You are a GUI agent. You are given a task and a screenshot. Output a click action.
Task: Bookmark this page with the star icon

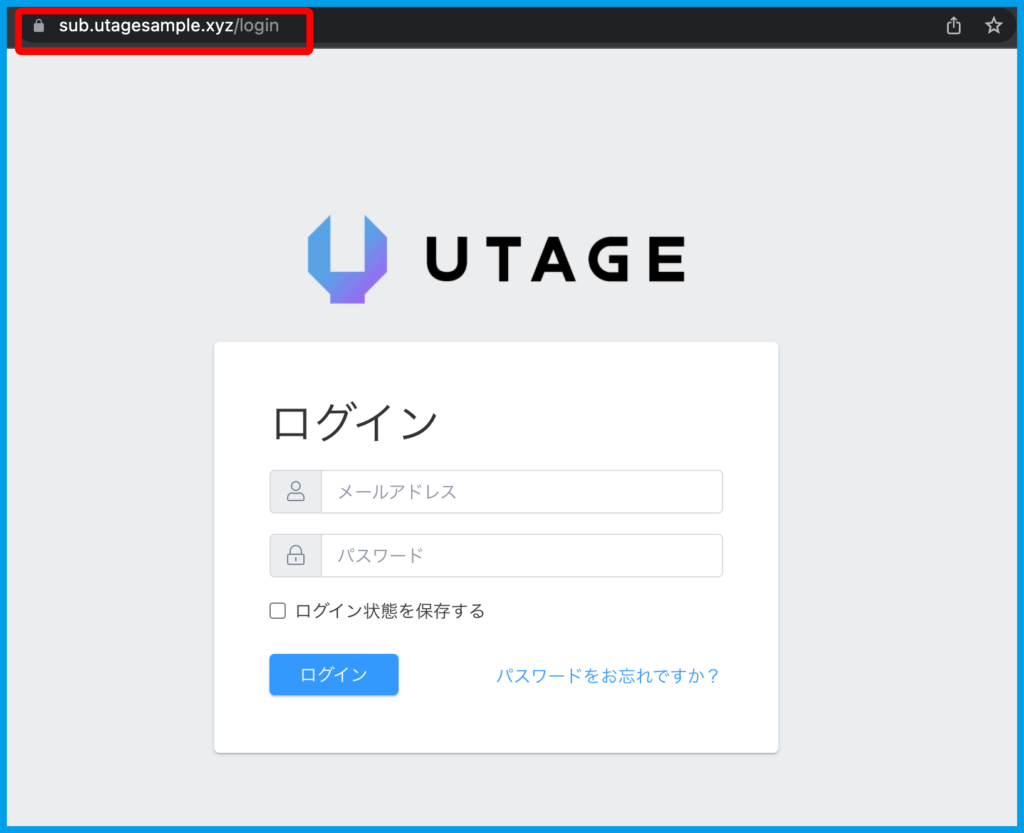993,26
